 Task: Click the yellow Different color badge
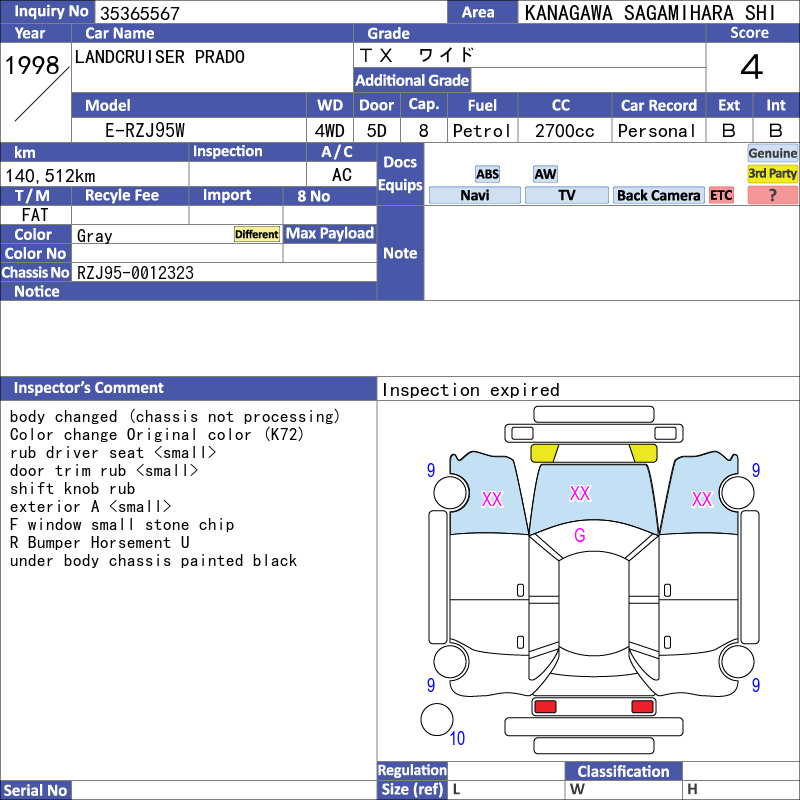pos(257,234)
